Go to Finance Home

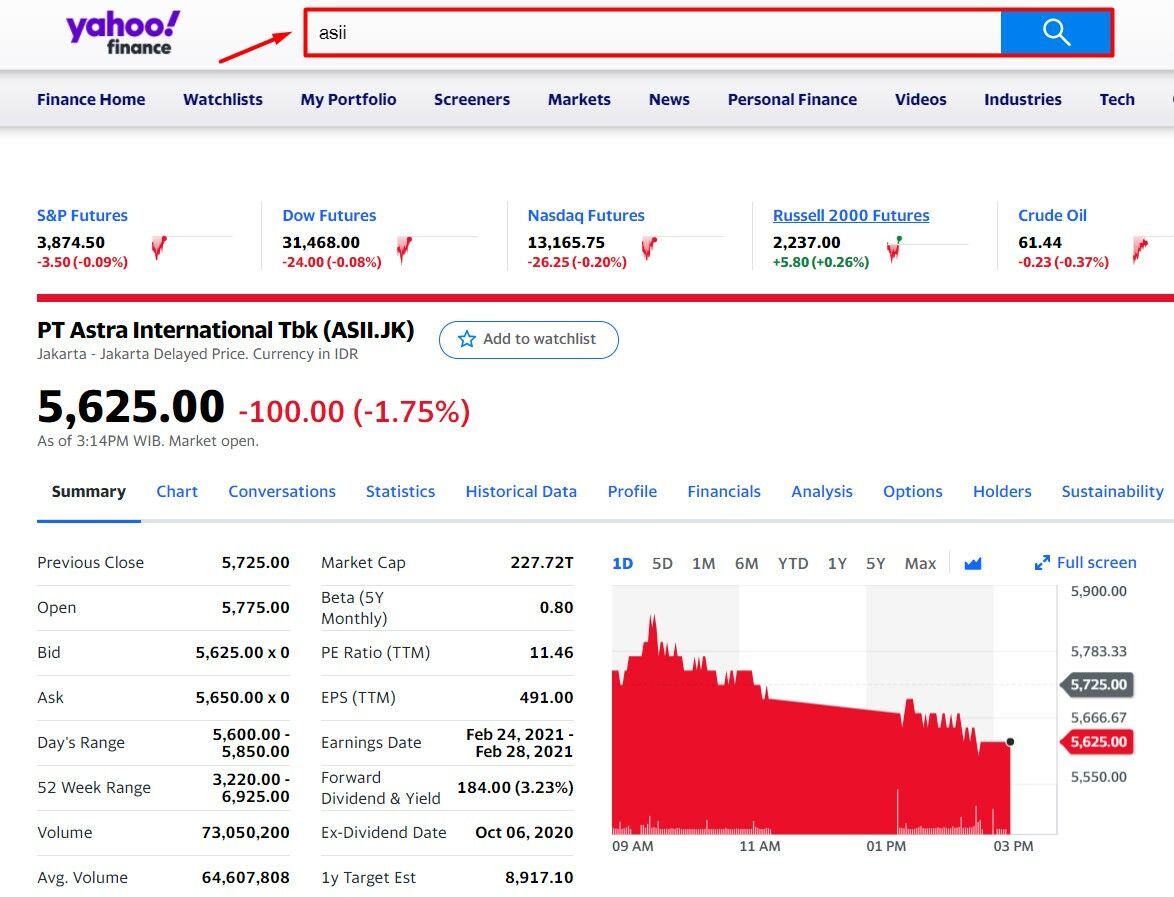point(91,100)
